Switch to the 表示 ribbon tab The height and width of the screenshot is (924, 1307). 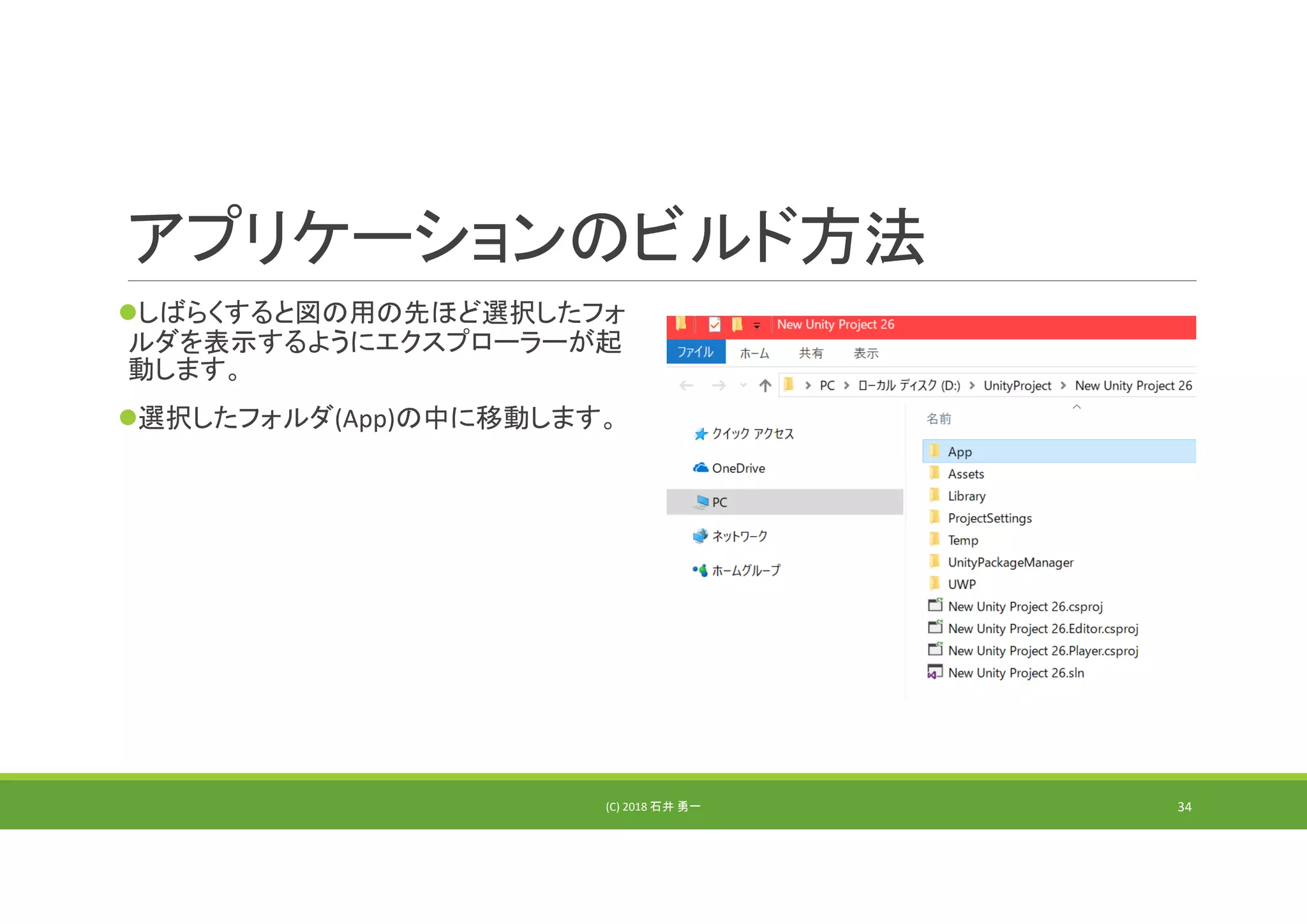(x=866, y=353)
